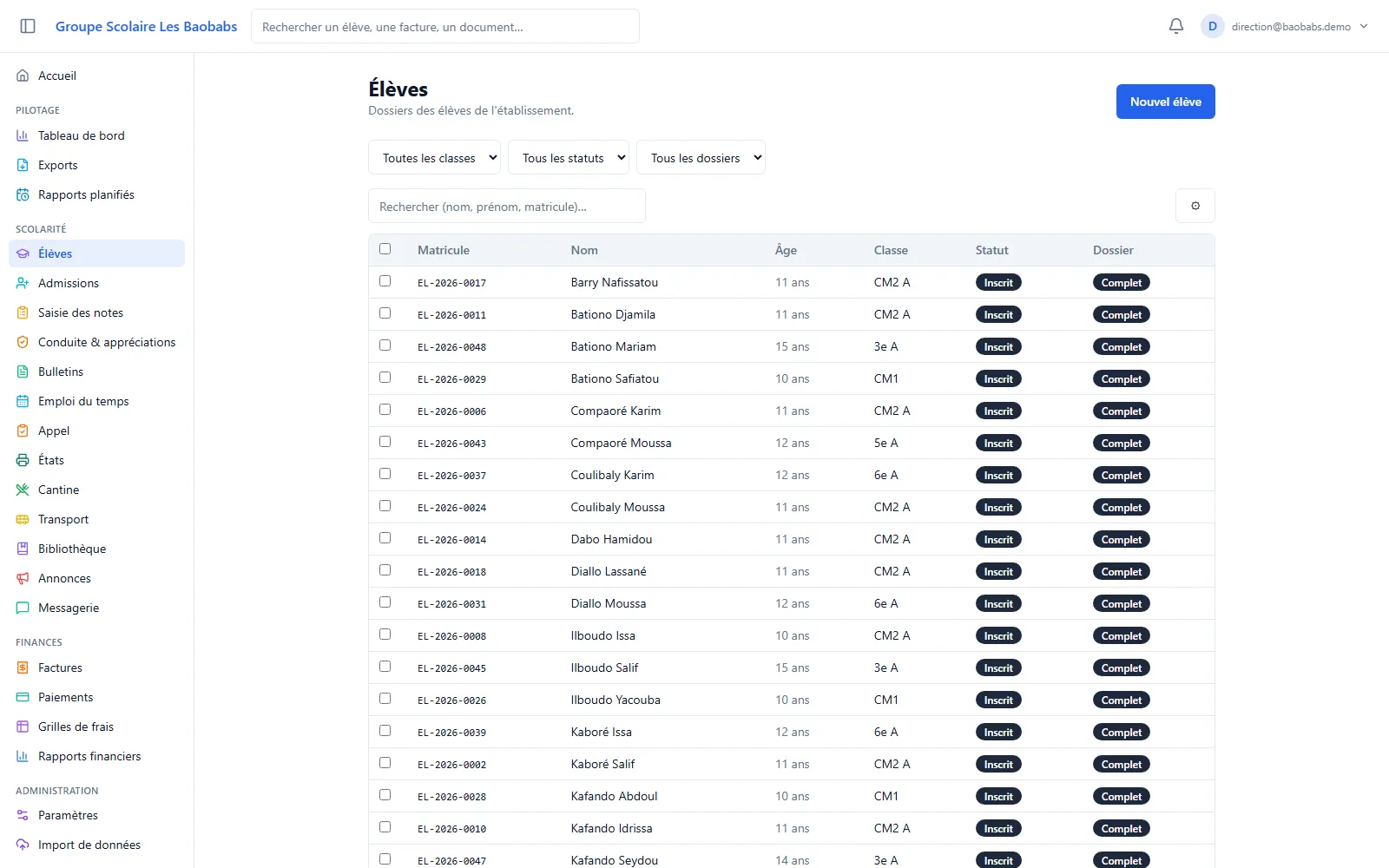Viewport: 1389px width, 868px height.
Task: Open table column settings gear
Action: [1195, 206]
